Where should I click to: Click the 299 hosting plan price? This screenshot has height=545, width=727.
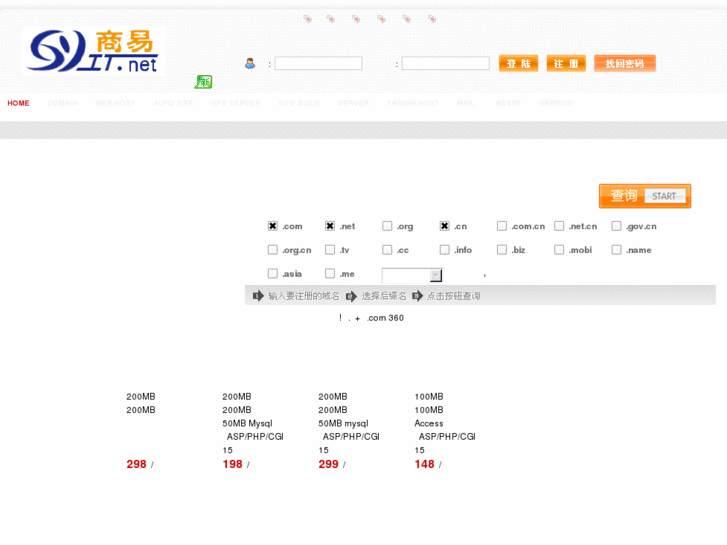pyautogui.click(x=328, y=464)
